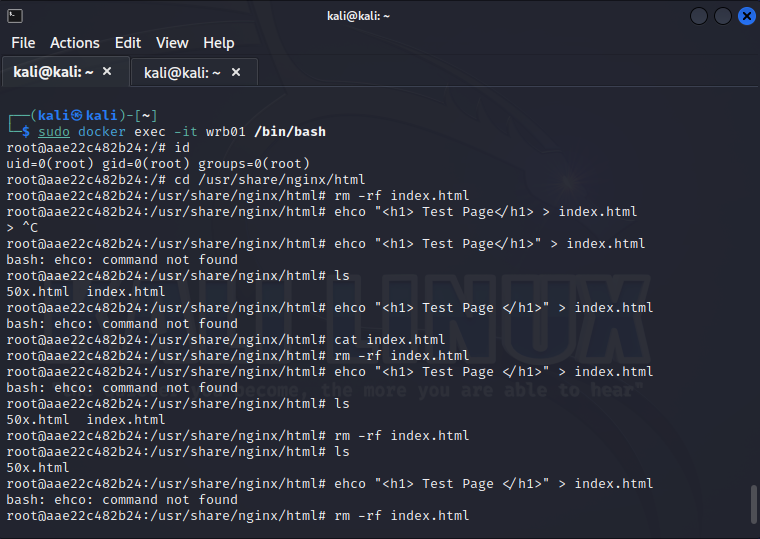The width and height of the screenshot is (760, 539).
Task: Click the '^C' interrupt line
Action: coord(22,228)
